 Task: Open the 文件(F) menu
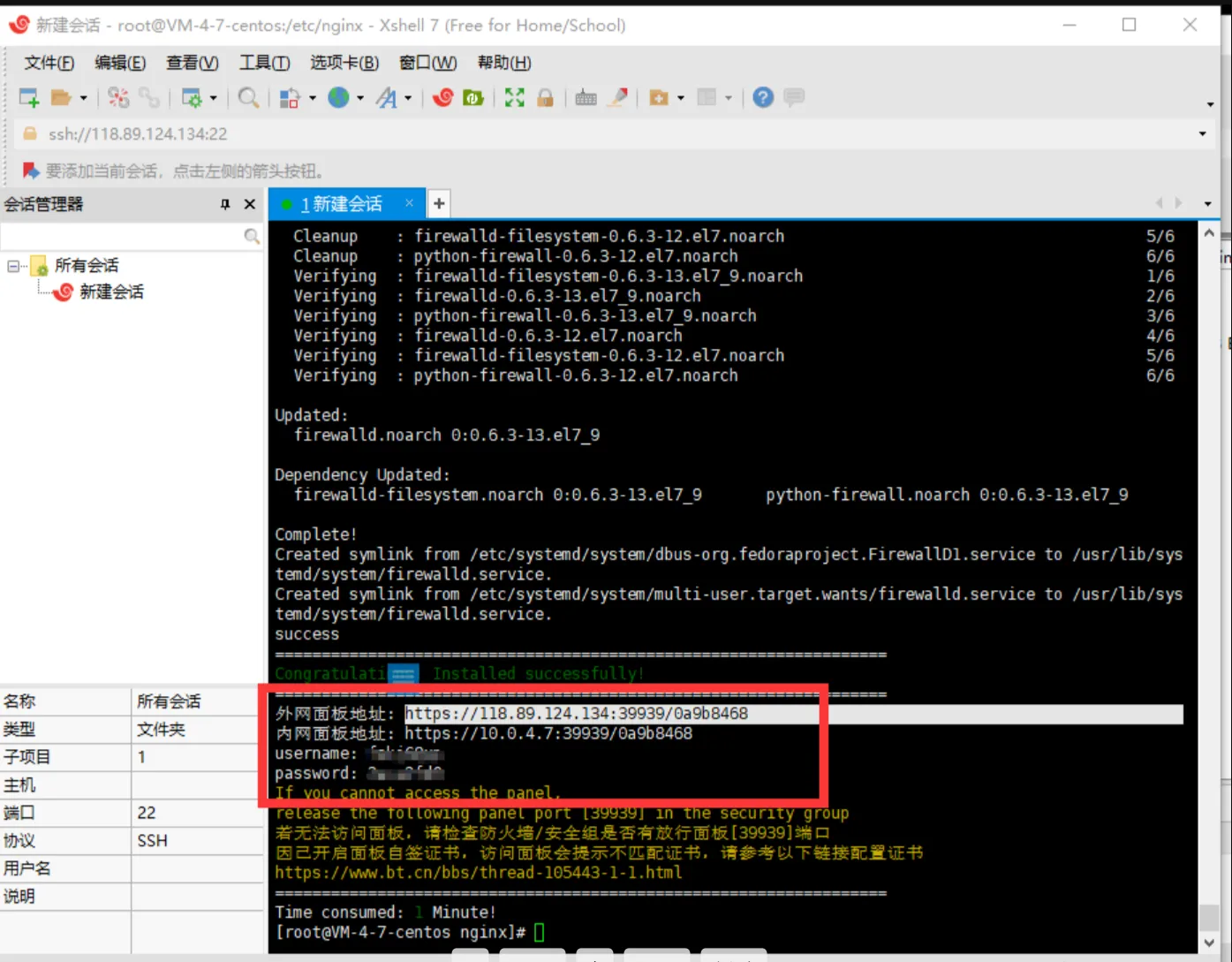[49, 63]
